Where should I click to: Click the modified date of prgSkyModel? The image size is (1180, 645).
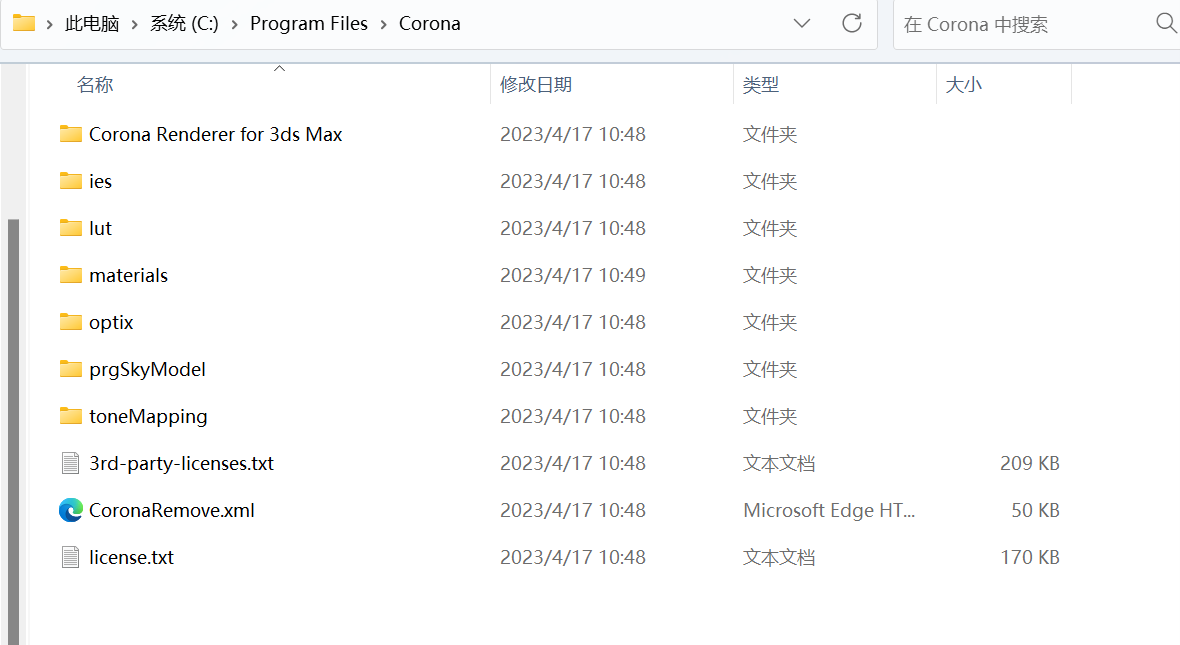coord(573,370)
